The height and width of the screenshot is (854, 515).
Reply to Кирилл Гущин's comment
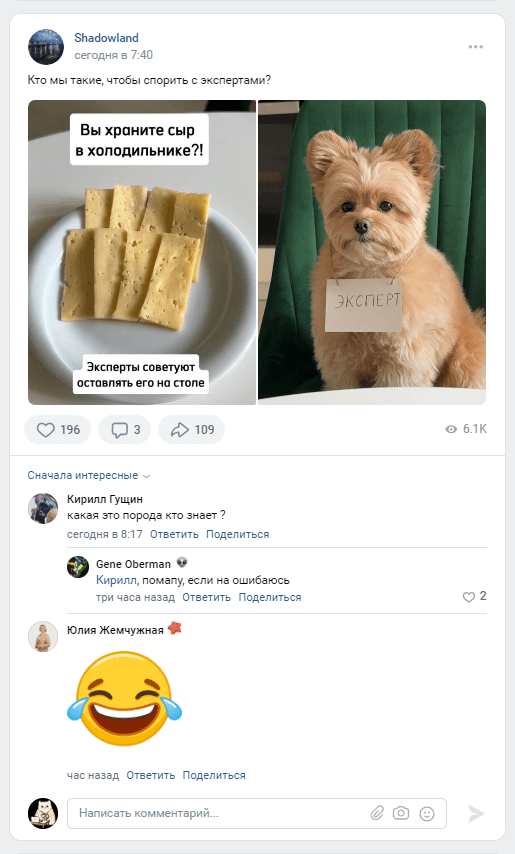point(174,534)
